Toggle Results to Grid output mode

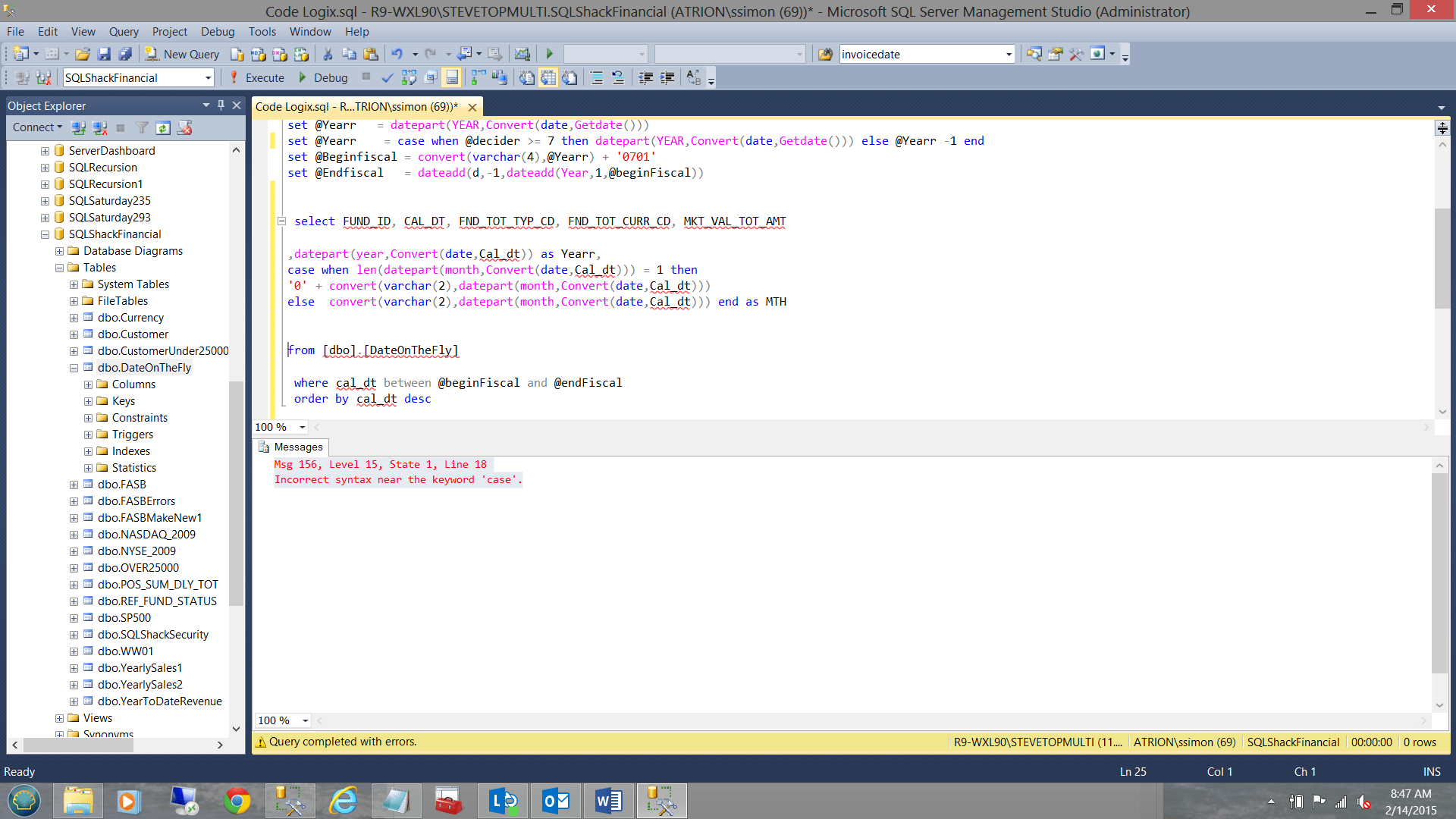(x=548, y=77)
